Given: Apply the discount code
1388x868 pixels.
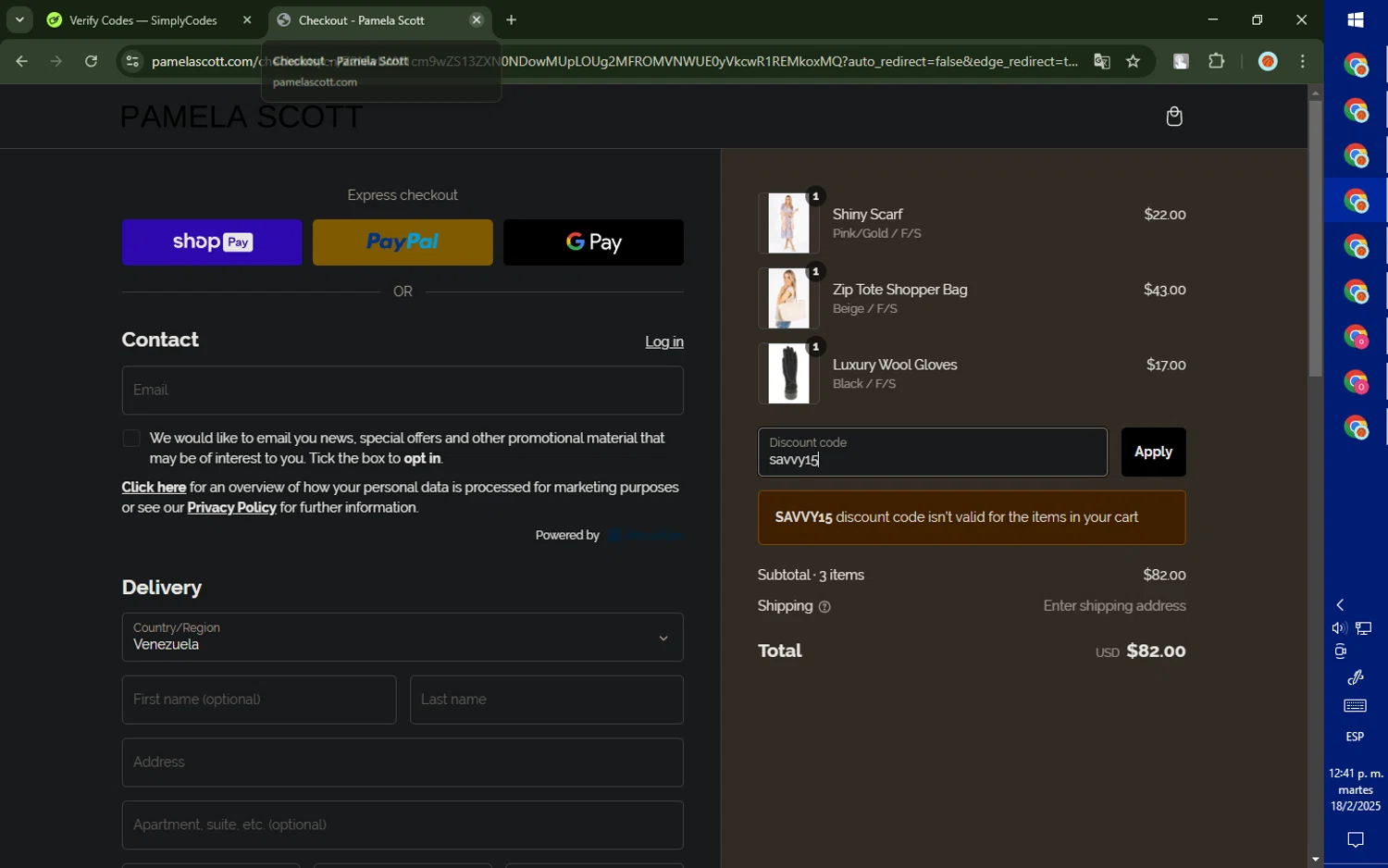Looking at the screenshot, I should click(x=1153, y=453).
